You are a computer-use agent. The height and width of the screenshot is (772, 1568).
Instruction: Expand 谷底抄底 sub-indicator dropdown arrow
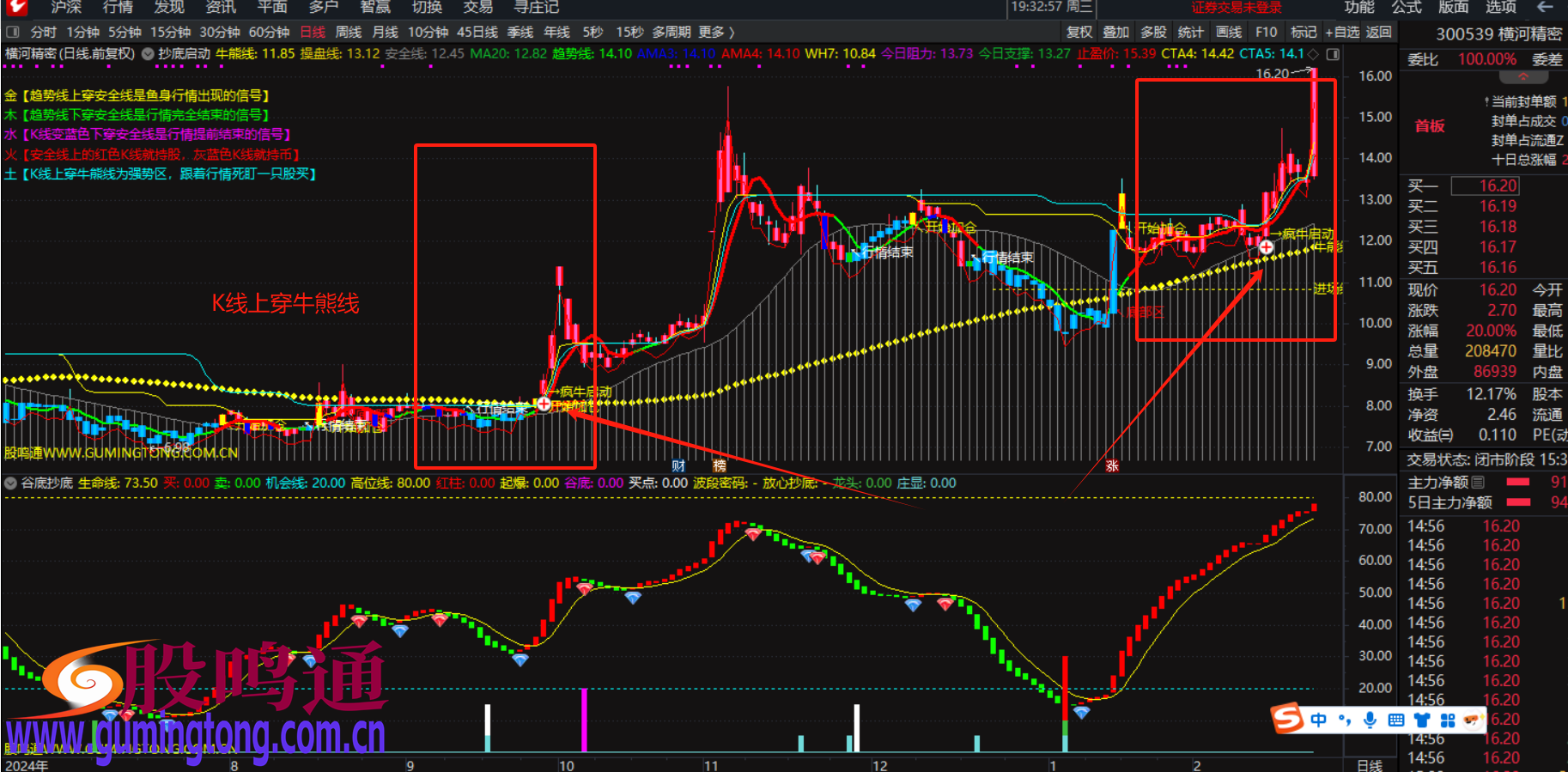pos(11,483)
